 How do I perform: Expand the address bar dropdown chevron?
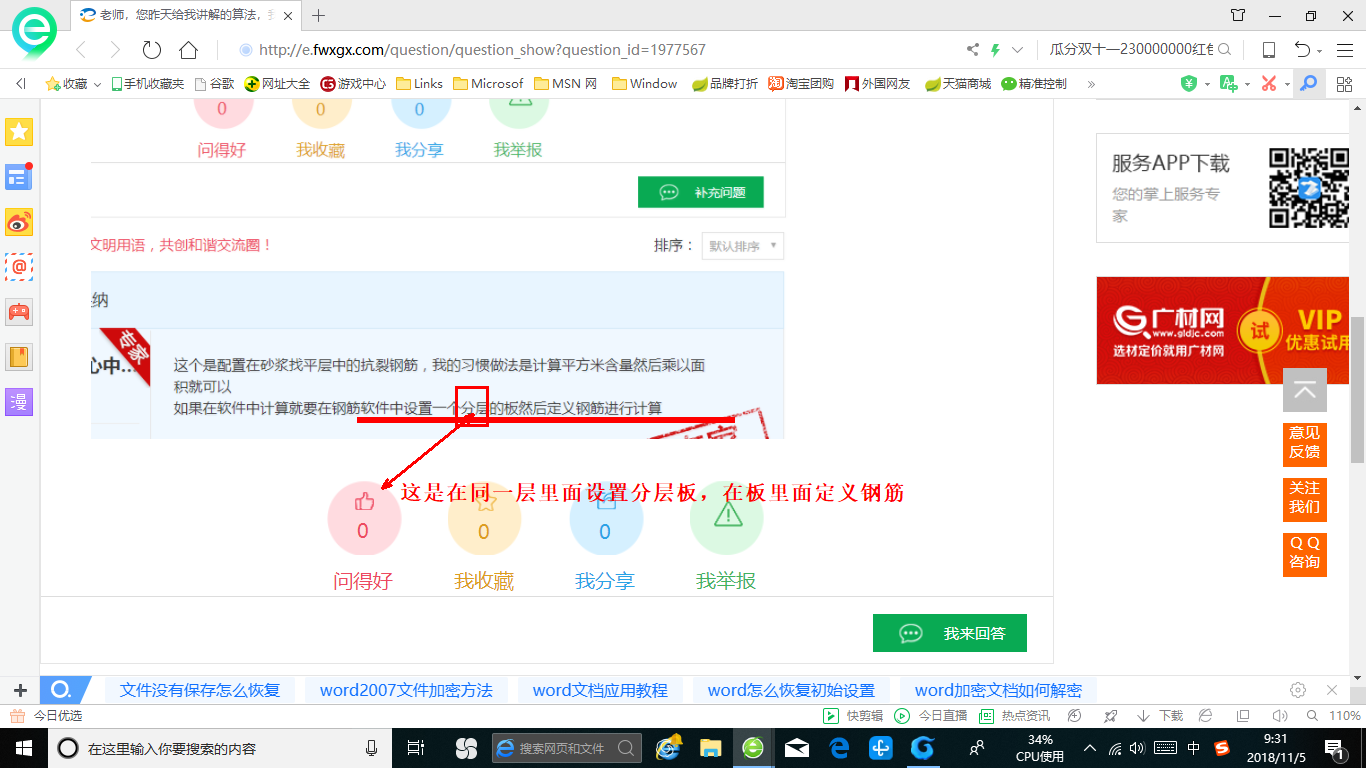pyautogui.click(x=1017, y=50)
